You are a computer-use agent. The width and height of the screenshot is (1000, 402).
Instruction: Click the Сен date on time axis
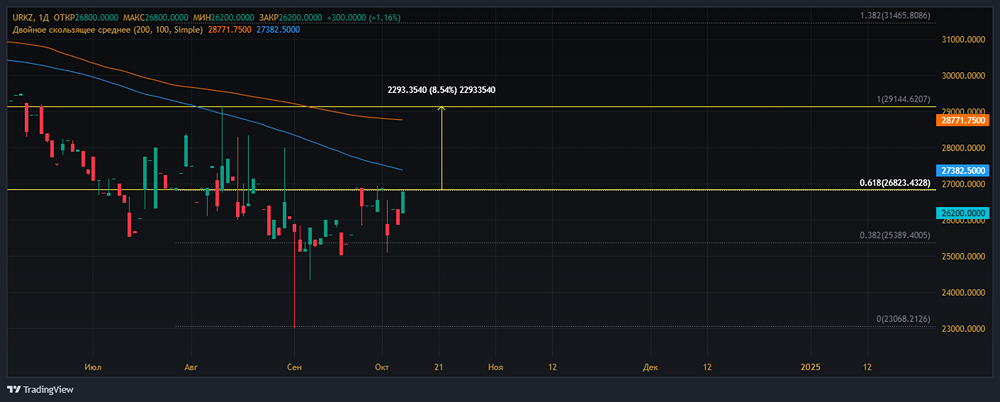click(294, 367)
